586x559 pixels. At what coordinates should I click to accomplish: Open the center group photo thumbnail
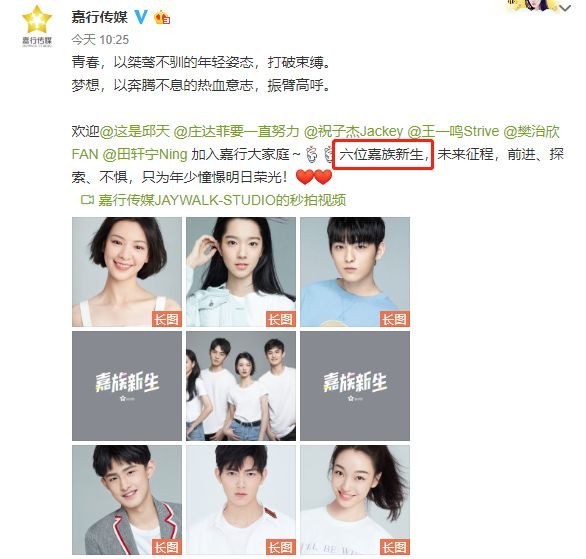(241, 386)
